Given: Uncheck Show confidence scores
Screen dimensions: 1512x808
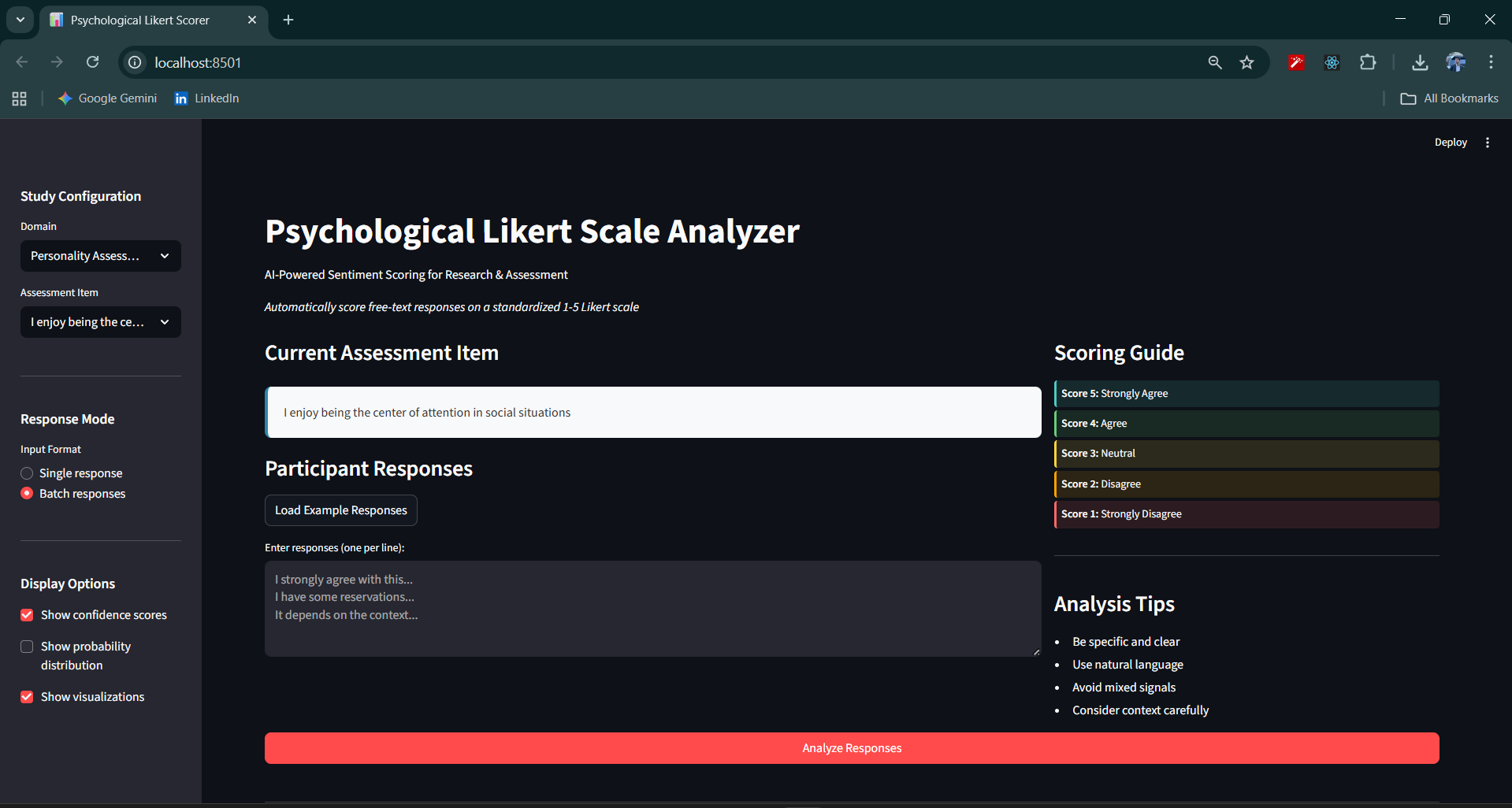Looking at the screenshot, I should pyautogui.click(x=27, y=614).
